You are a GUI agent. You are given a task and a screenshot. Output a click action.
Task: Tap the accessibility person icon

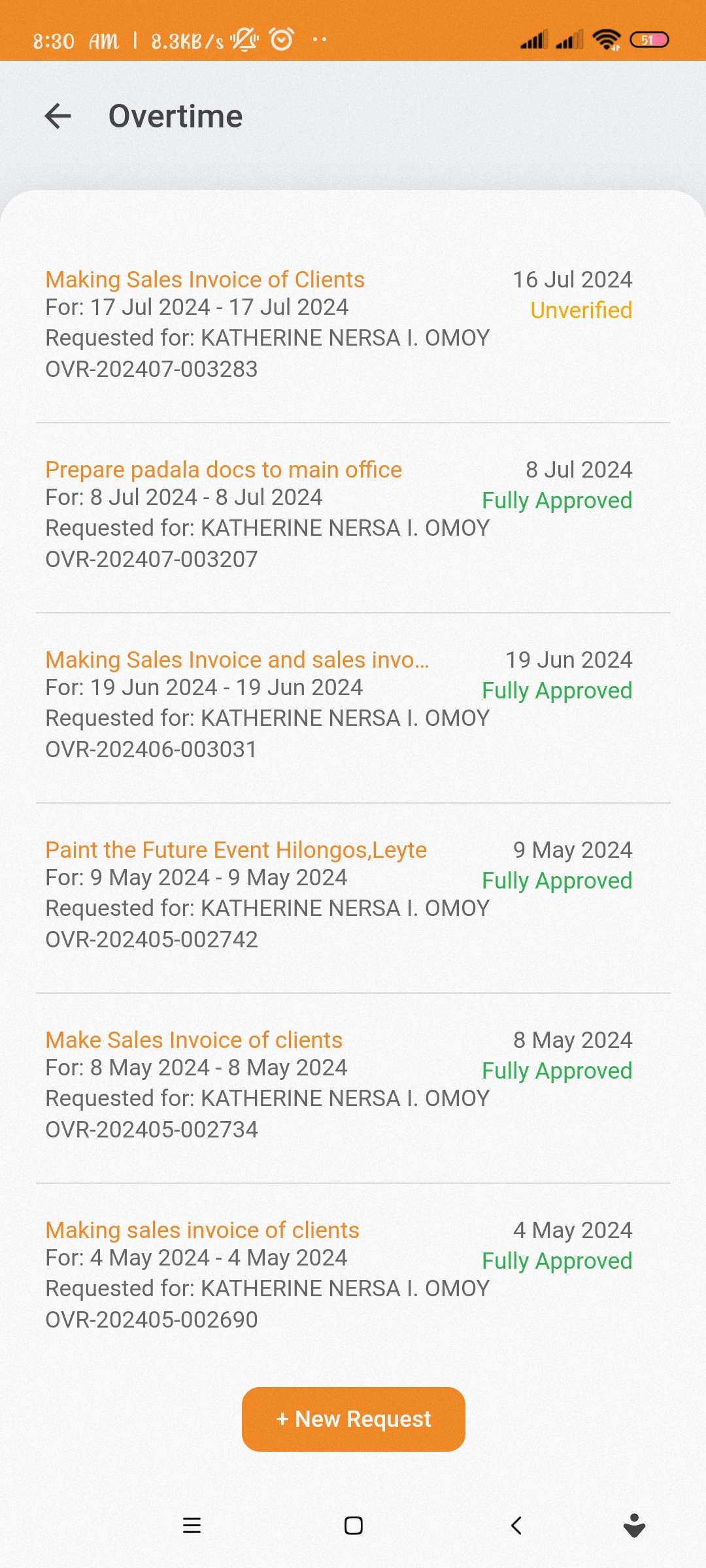[634, 1526]
